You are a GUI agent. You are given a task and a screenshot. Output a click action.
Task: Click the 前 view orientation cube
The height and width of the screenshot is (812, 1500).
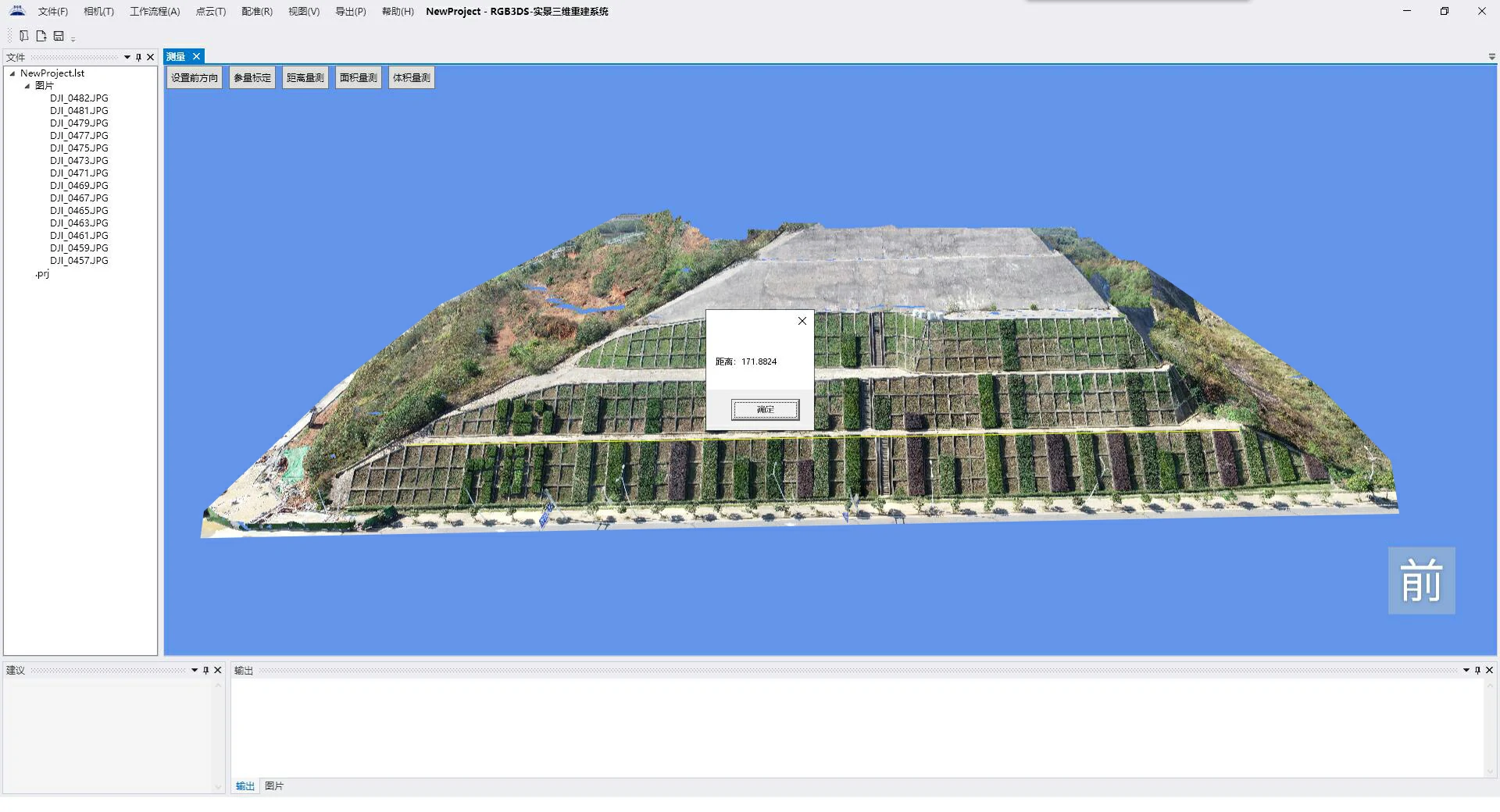1421,580
